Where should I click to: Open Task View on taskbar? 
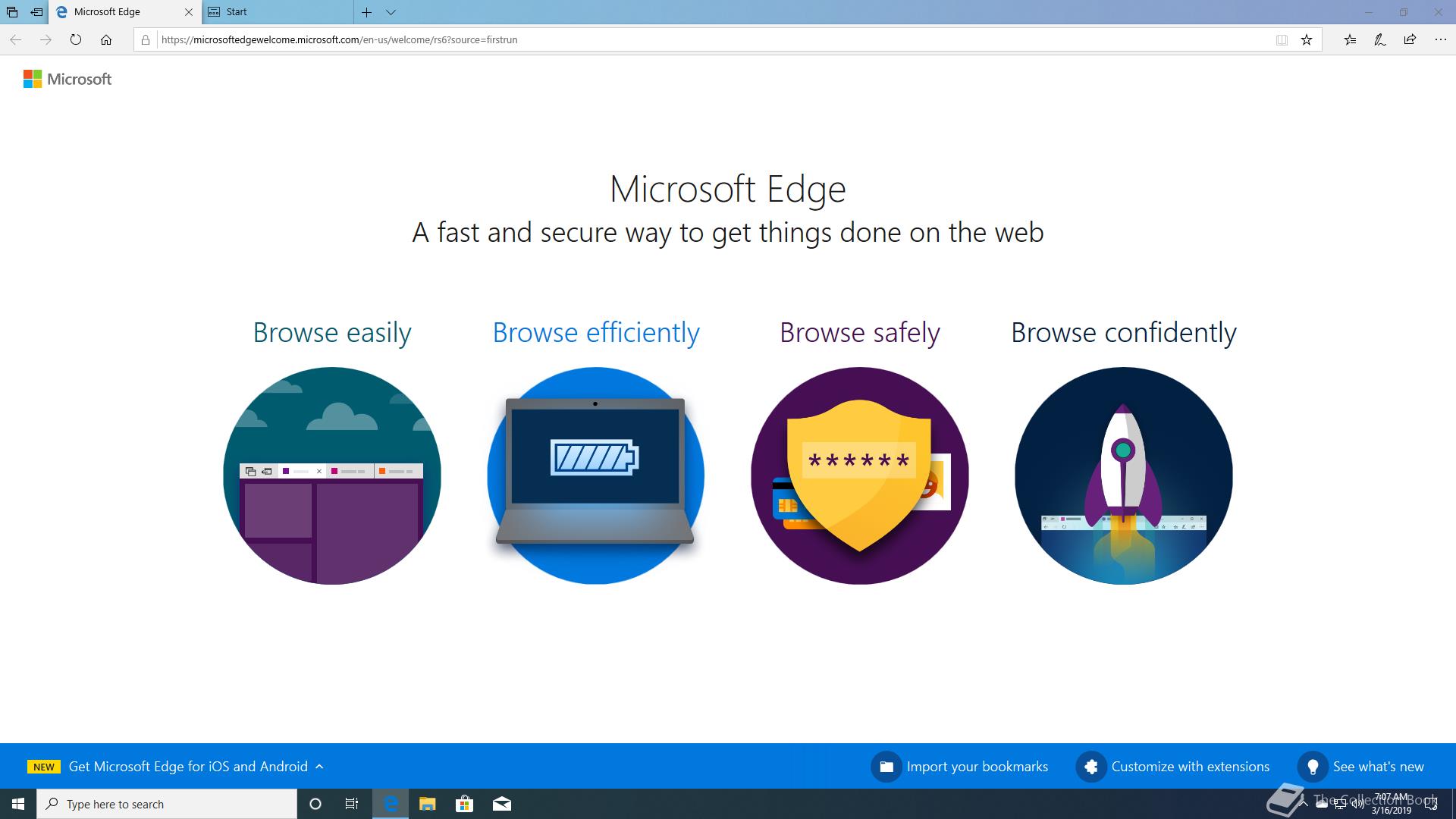[x=352, y=804]
